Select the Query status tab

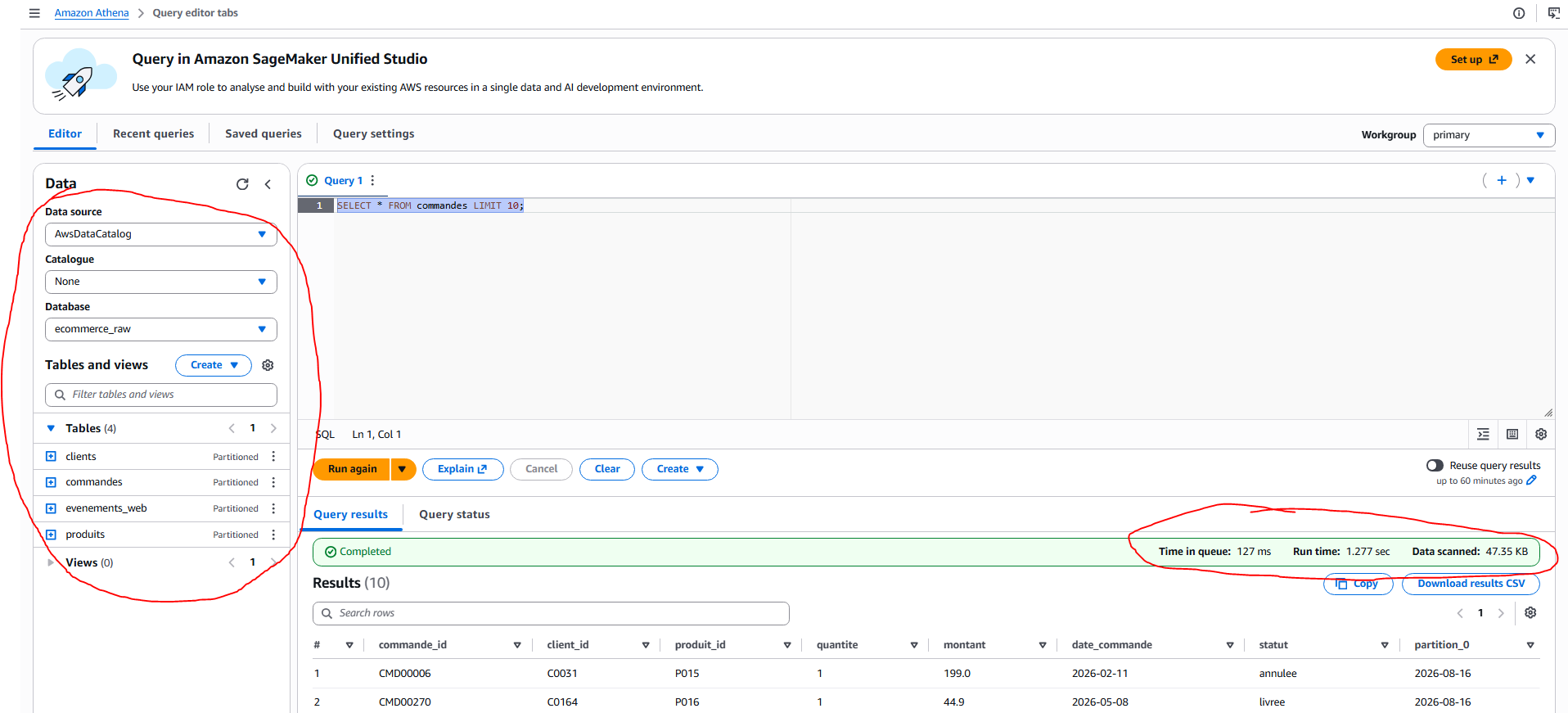click(454, 514)
